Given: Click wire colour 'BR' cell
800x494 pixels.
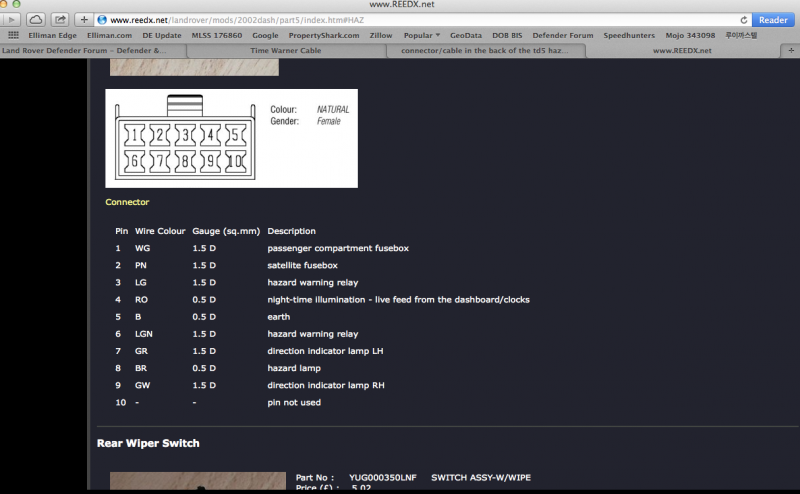Looking at the screenshot, I should pos(141,368).
